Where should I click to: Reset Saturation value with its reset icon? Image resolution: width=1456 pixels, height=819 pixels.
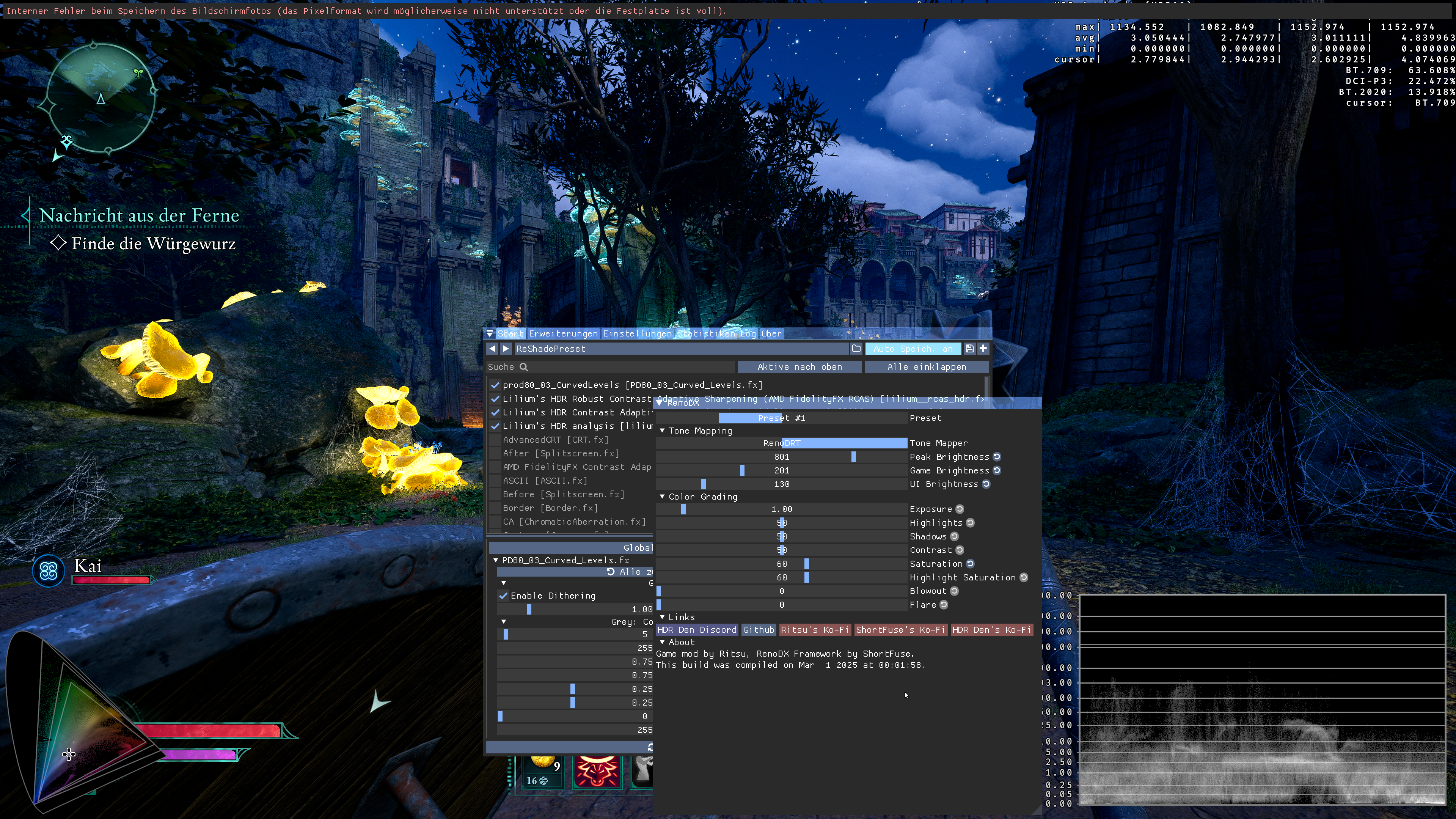click(971, 564)
